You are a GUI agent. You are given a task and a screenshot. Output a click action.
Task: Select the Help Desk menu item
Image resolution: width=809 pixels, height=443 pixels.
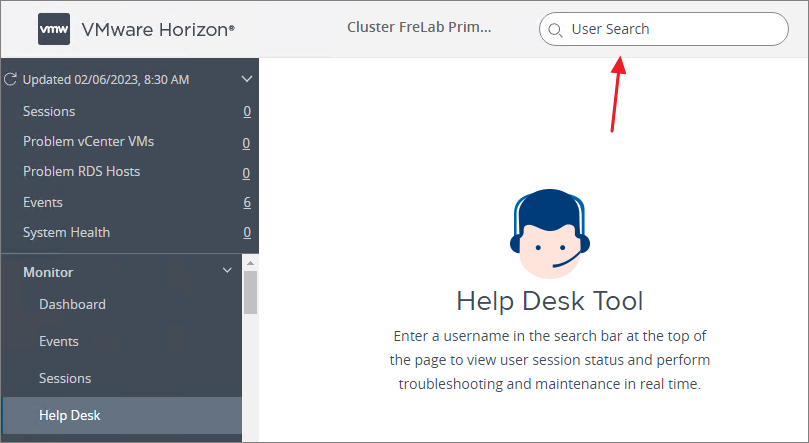pyautogui.click(x=70, y=415)
